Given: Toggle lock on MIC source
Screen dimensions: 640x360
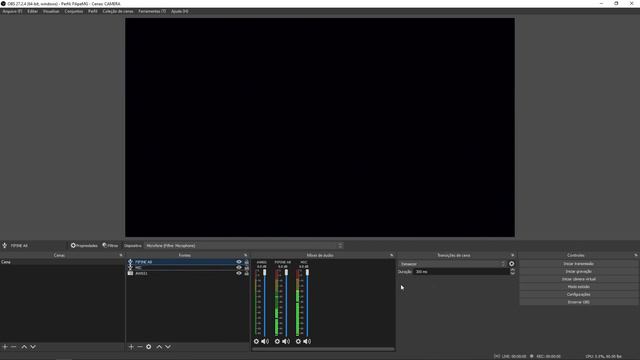Looking at the screenshot, I should click(247, 268).
